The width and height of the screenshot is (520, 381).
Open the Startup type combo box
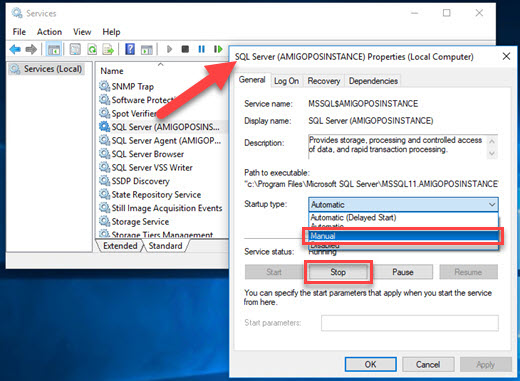[403, 204]
